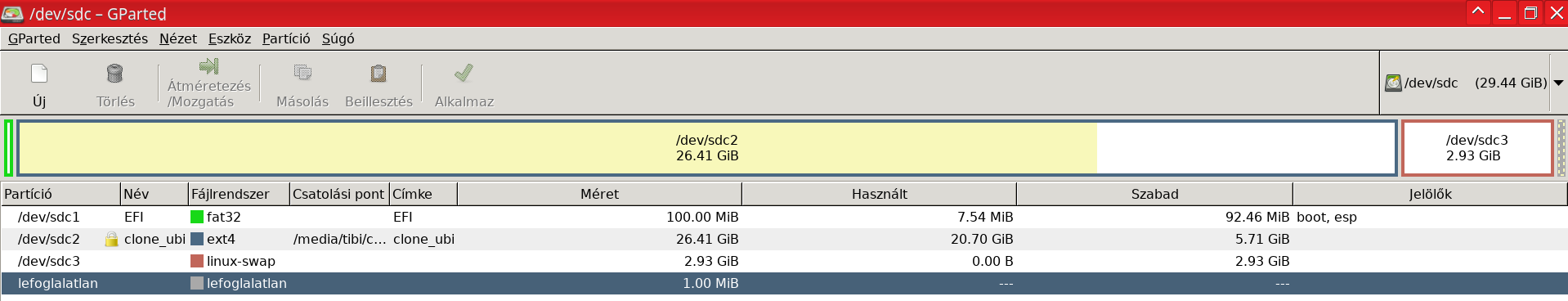1568x301 pixels.
Task: Open the Szerkesztés menu
Action: 110,38
